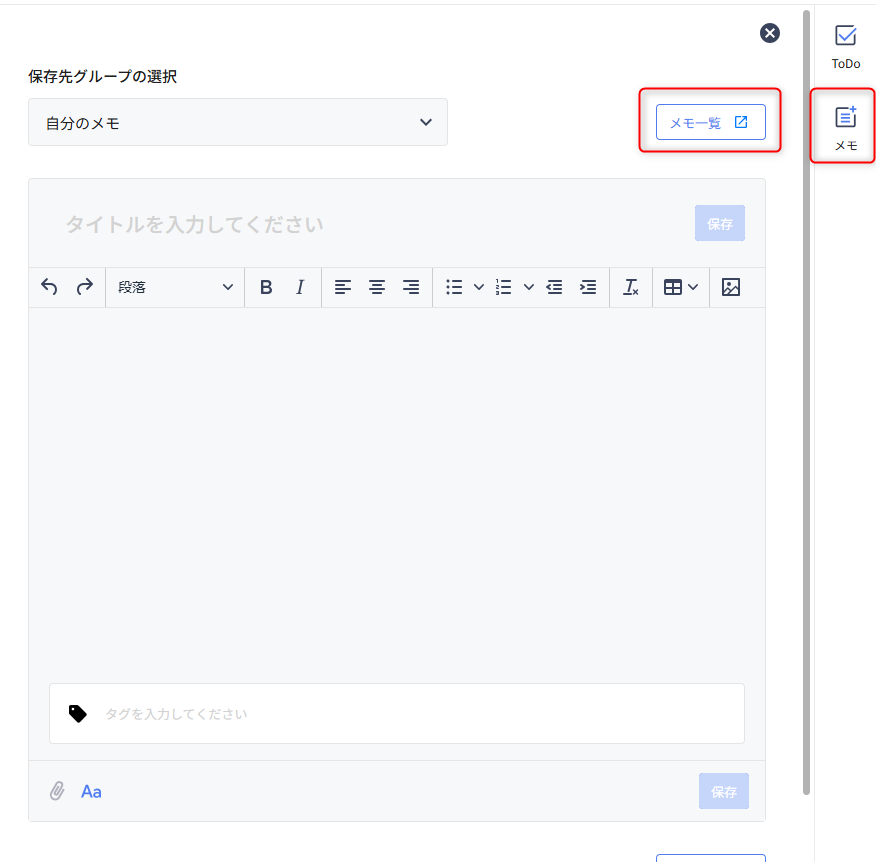Insert a bulleted list
876x862 pixels.
pyautogui.click(x=454, y=287)
